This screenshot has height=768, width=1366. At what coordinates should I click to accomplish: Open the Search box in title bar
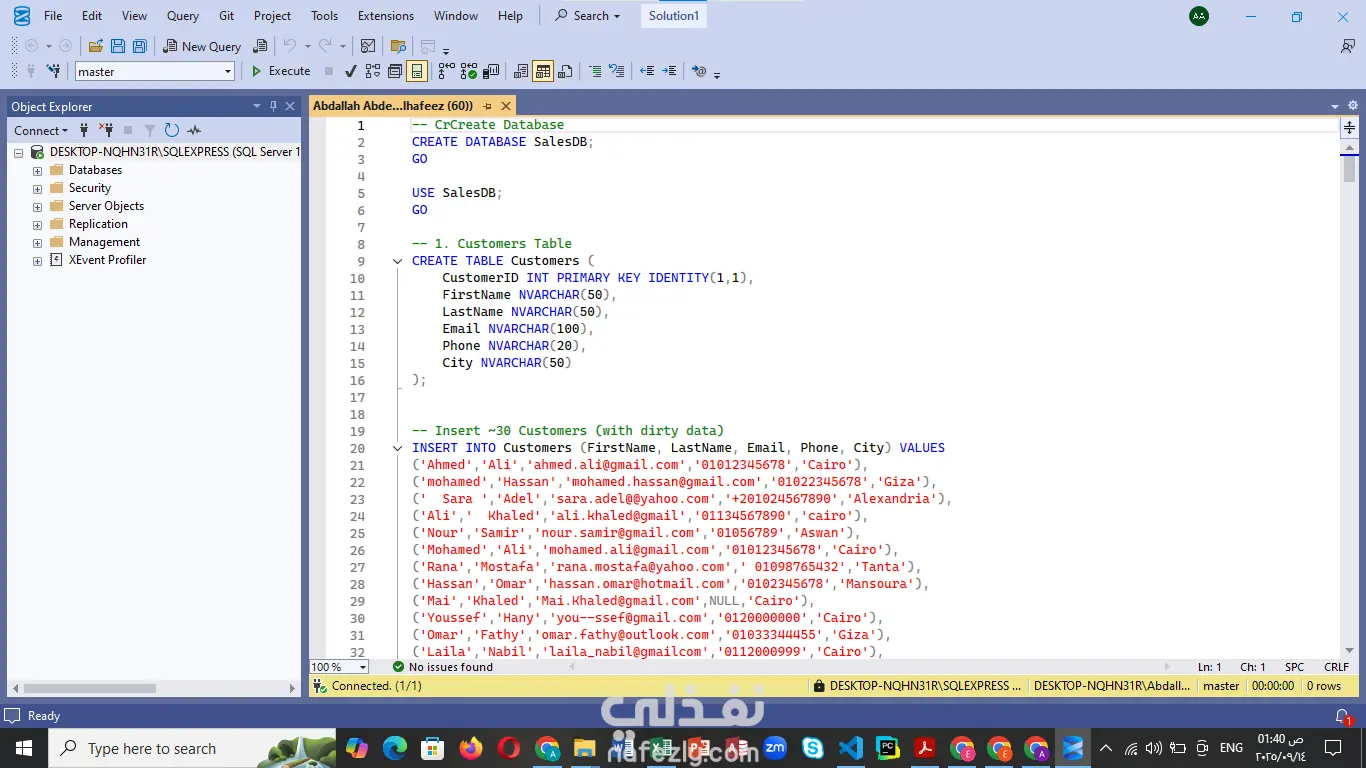pos(588,16)
